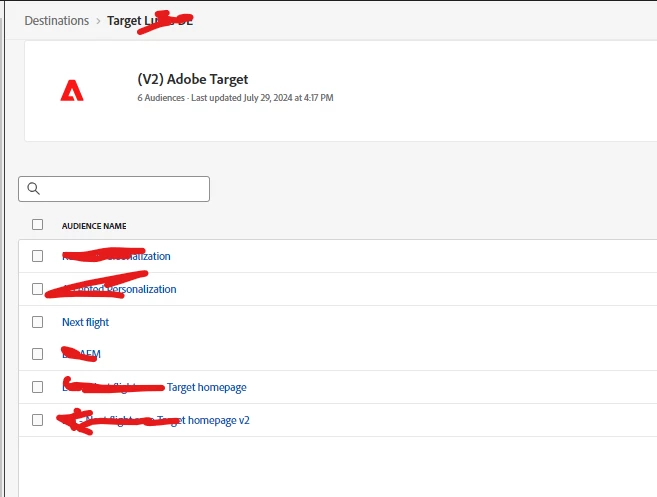Select the checkbox for Target homepage v2

coord(37,420)
